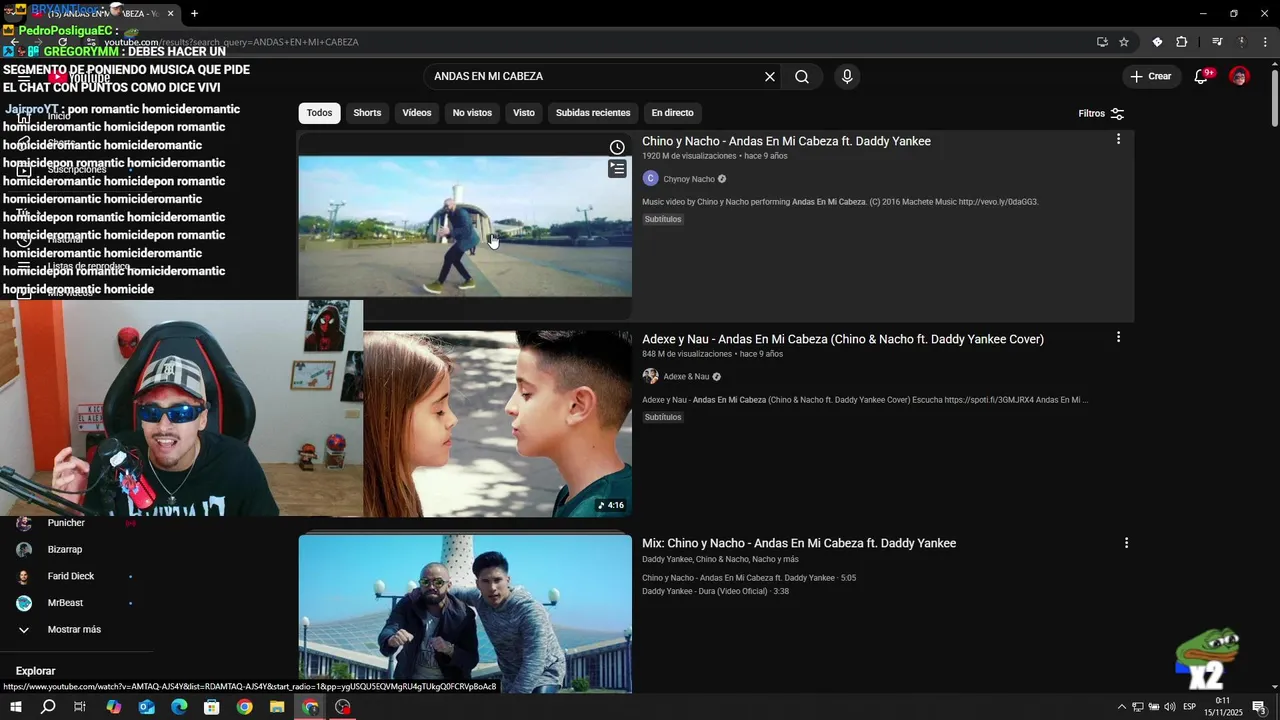The width and height of the screenshot is (1280, 720).
Task: Open Outlook from taskbar
Action: (x=147, y=707)
